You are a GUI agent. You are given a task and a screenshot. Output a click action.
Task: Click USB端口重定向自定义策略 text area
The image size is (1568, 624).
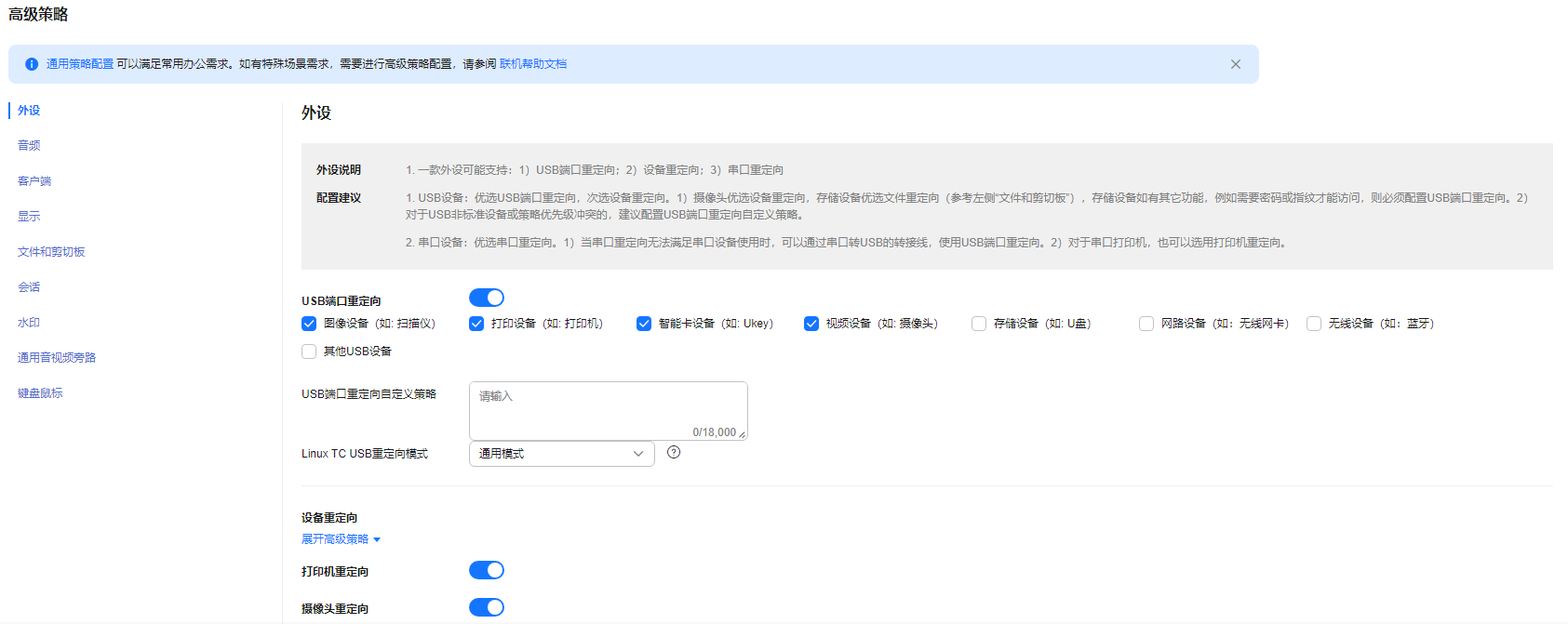(608, 409)
